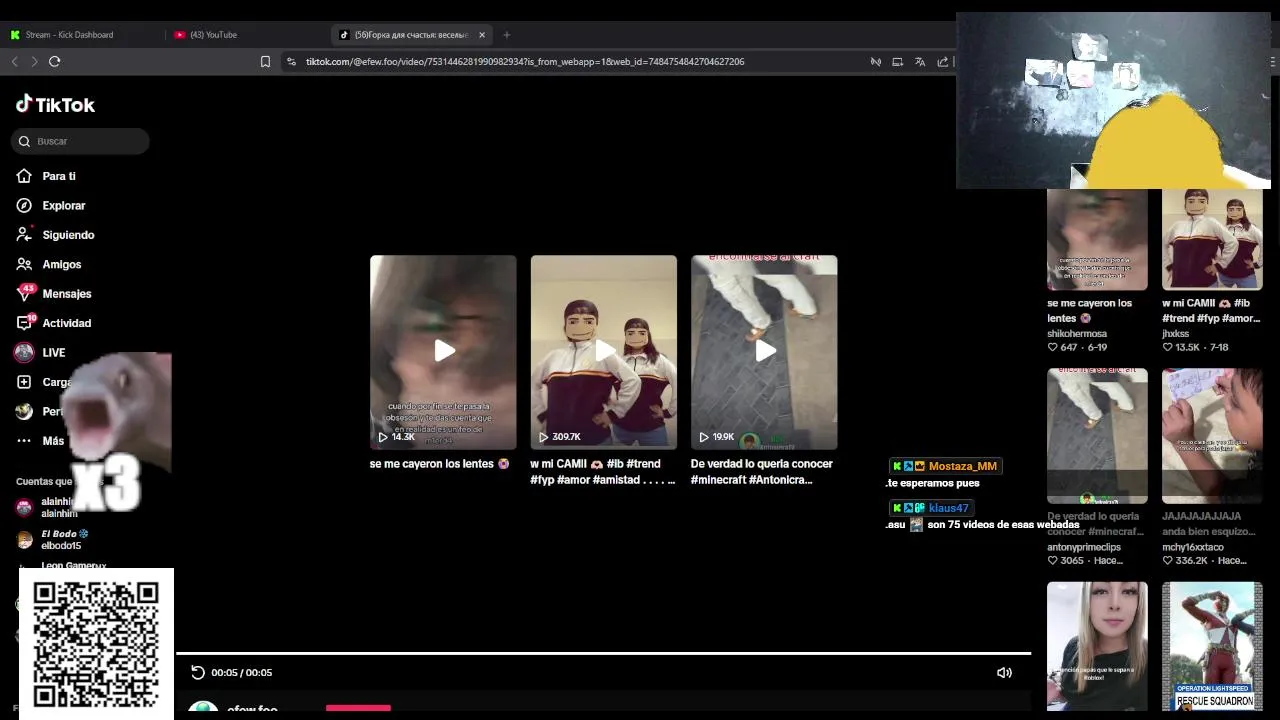Screen dimensions: 1280x720
Task: Switch to Stream - Kick Dashboard tab
Action: coord(69,35)
